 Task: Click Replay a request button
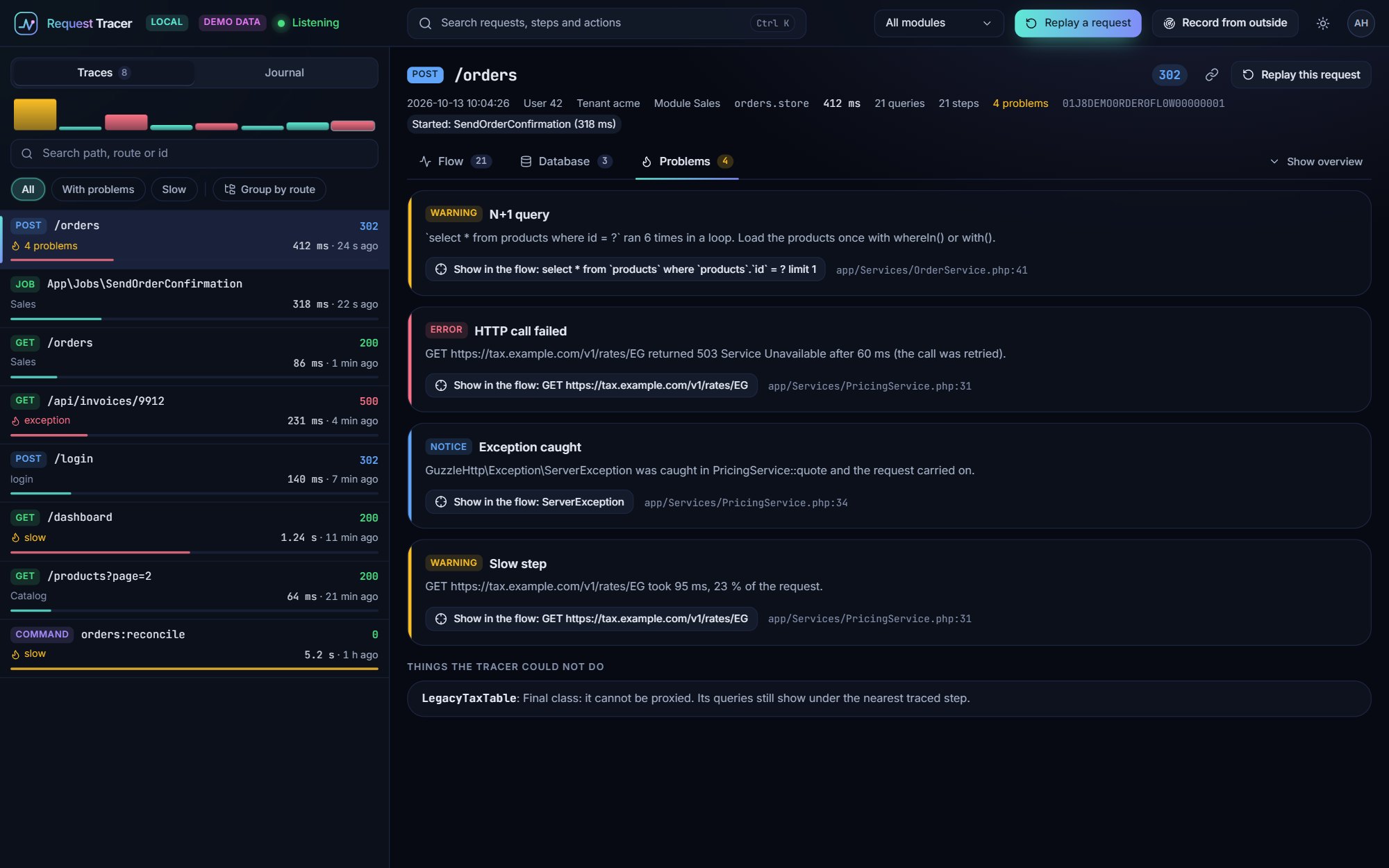click(1078, 23)
